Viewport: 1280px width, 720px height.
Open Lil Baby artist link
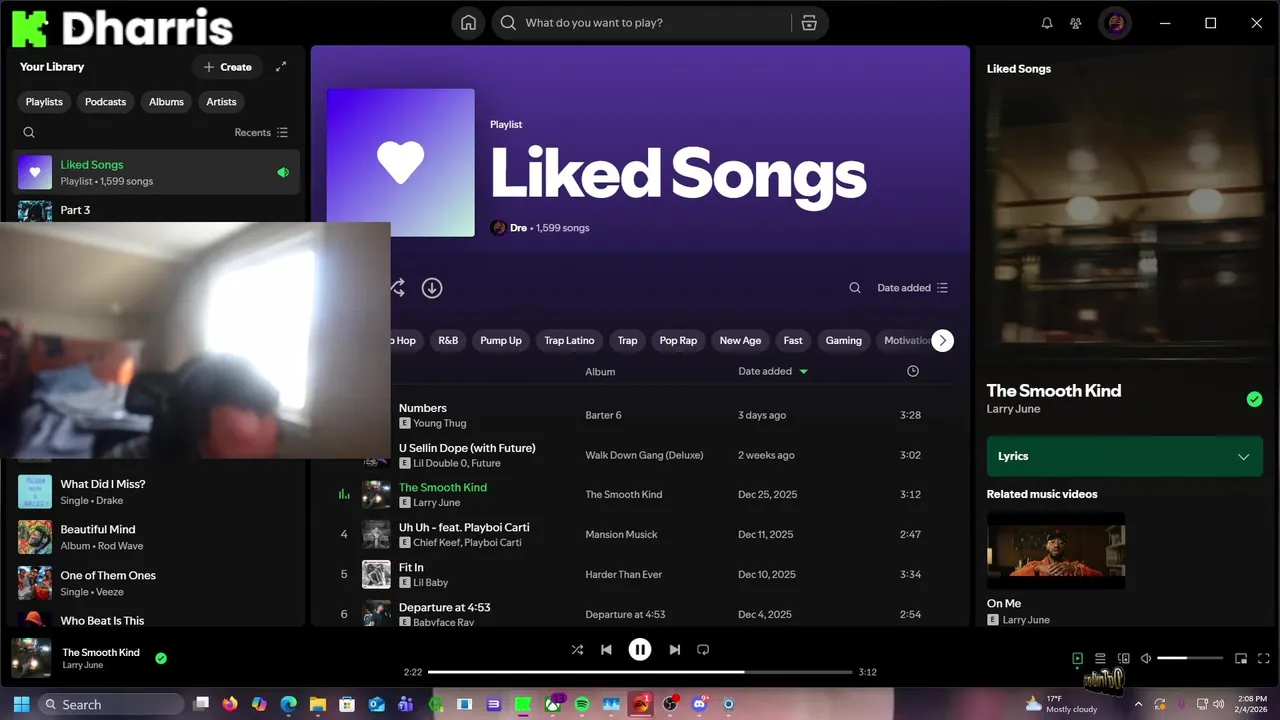tap(430, 582)
